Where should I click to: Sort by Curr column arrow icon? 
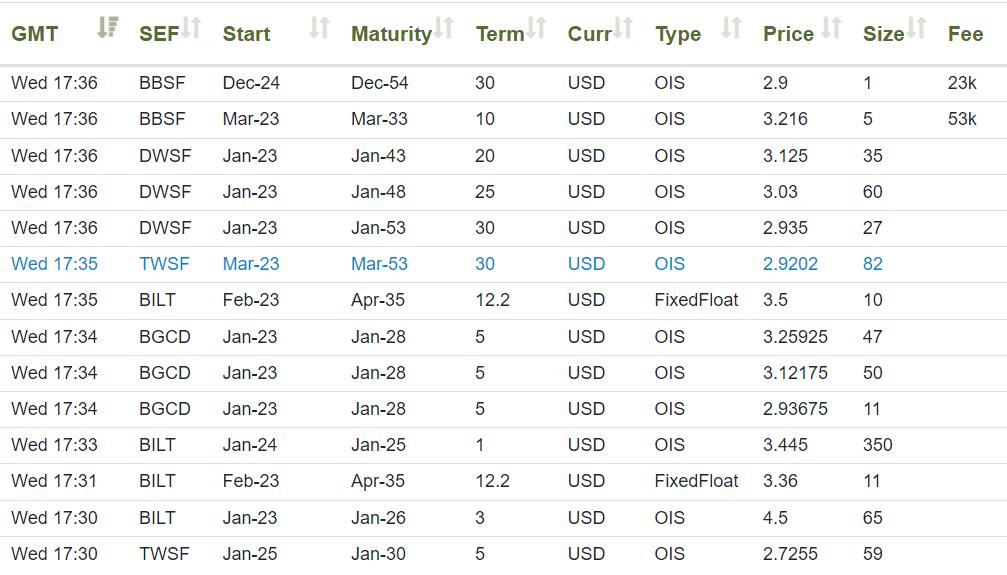(624, 29)
